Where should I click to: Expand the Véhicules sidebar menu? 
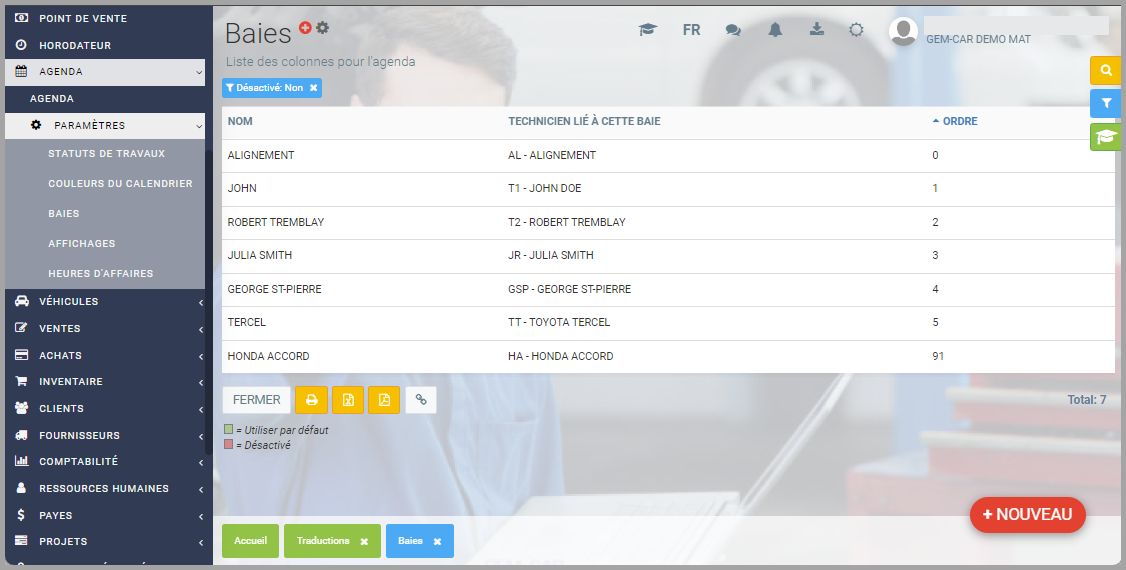108,302
